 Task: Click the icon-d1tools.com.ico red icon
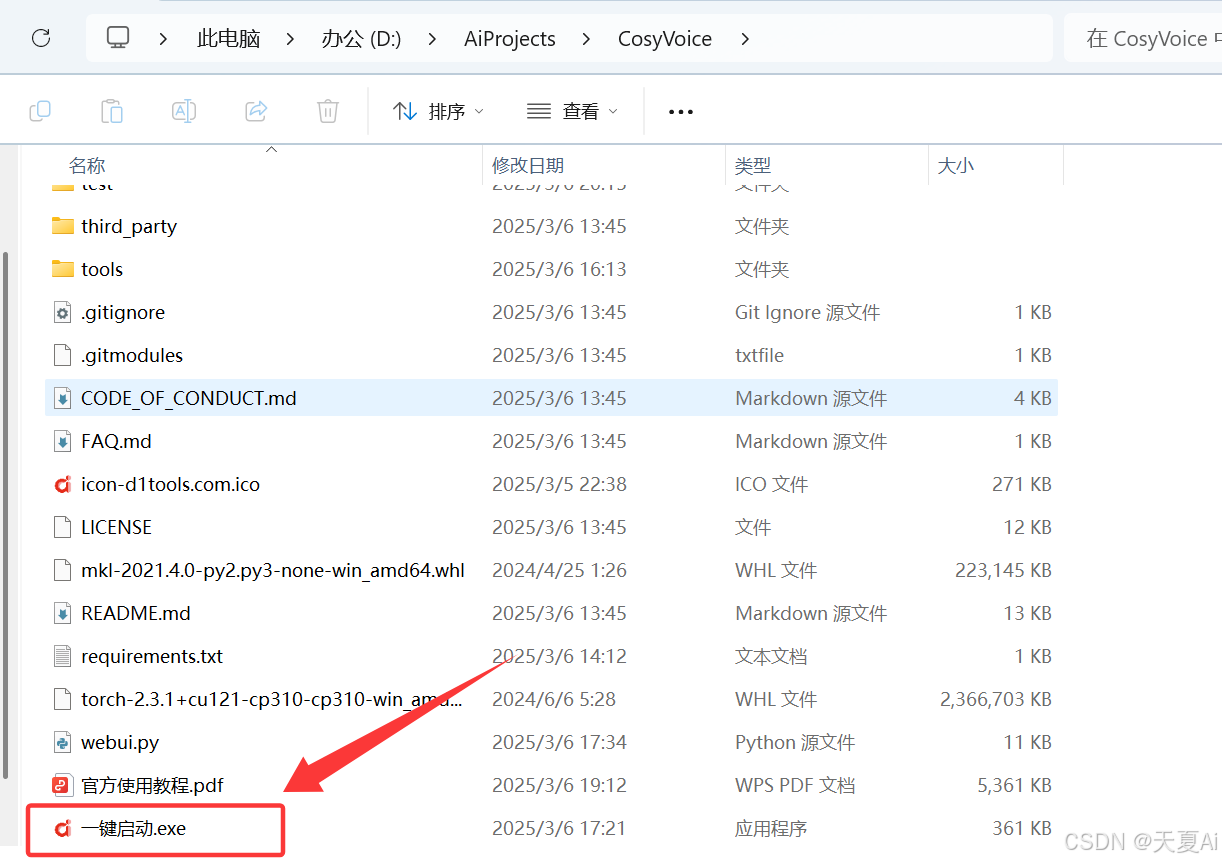pos(63,484)
